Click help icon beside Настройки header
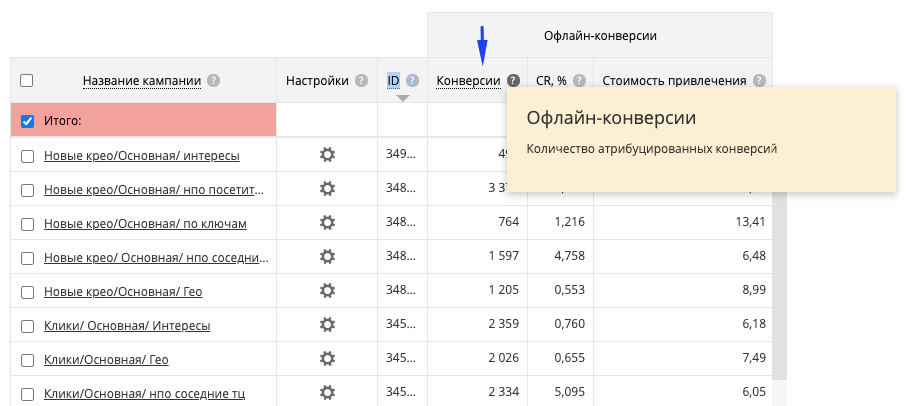This screenshot has height=406, width=910. click(x=361, y=81)
